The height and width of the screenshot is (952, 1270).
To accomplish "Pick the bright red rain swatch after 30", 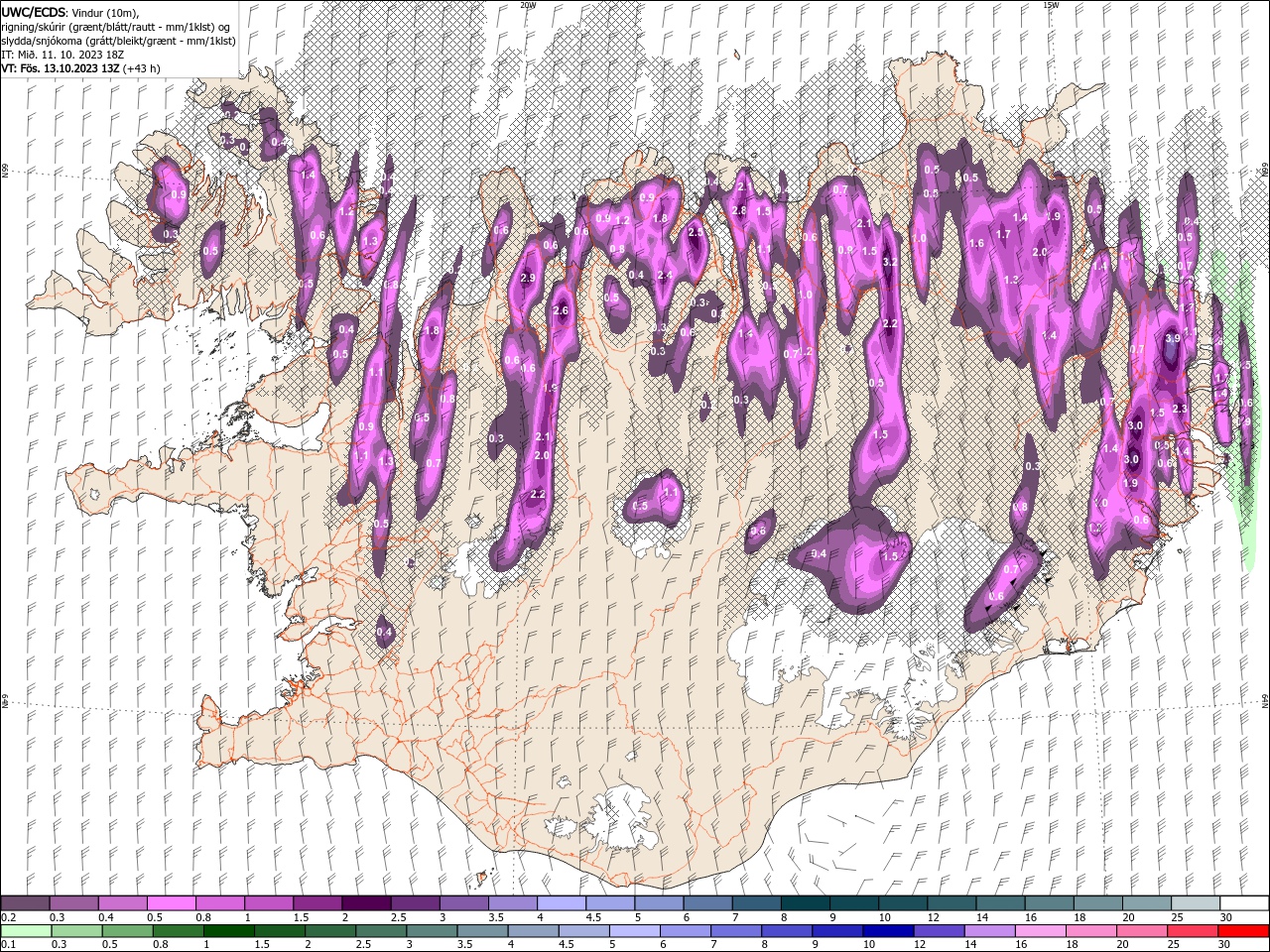I will pyautogui.click(x=1242, y=931).
